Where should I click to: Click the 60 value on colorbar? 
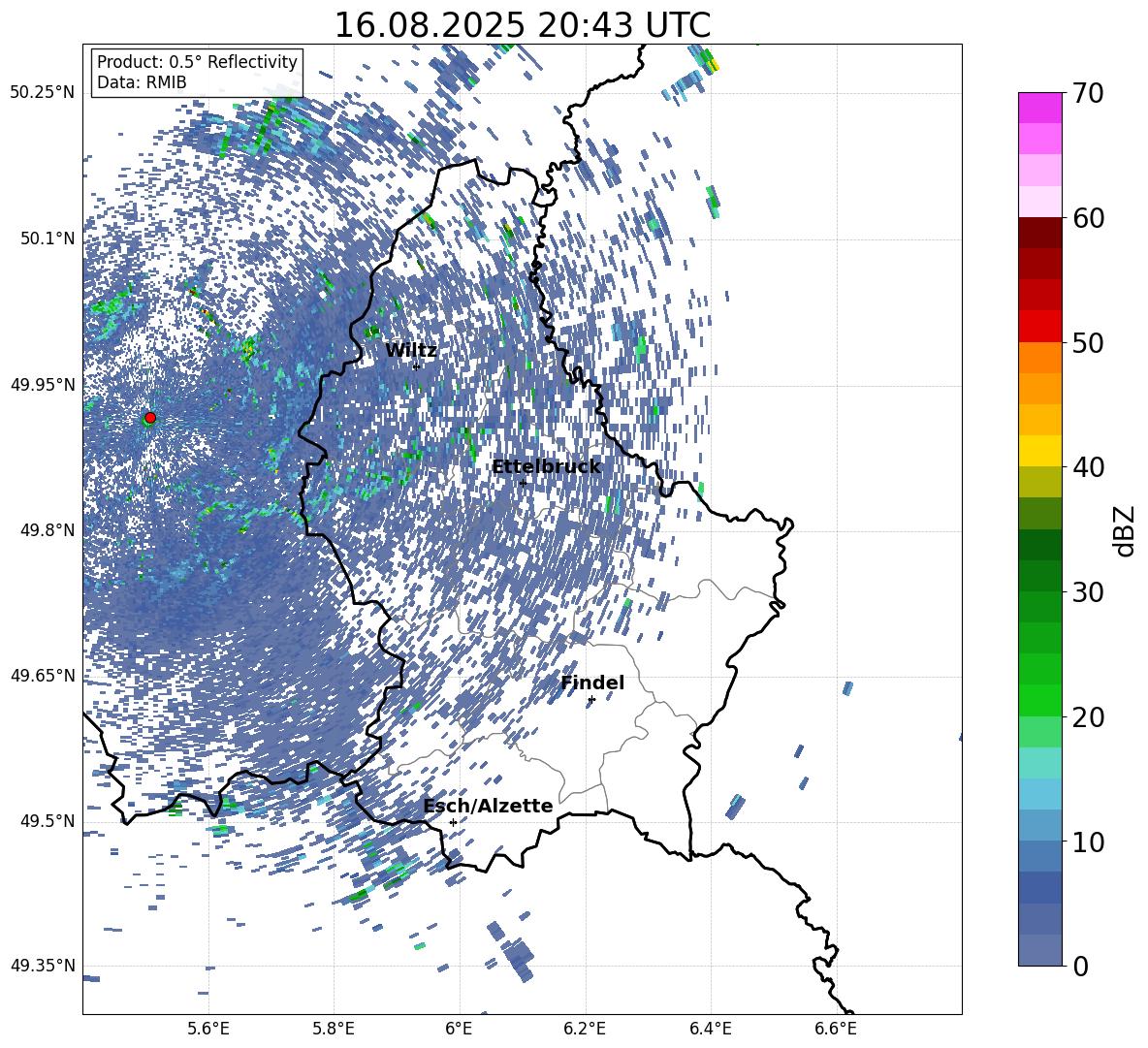[1088, 218]
